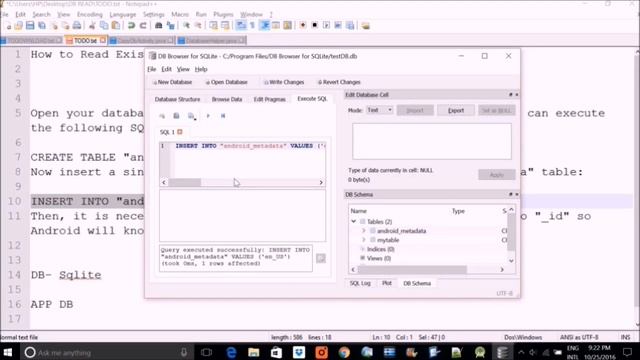Viewport: 640px width, 360px height.
Task: Select Indices (0) in the schema tree
Action: (x=380, y=249)
